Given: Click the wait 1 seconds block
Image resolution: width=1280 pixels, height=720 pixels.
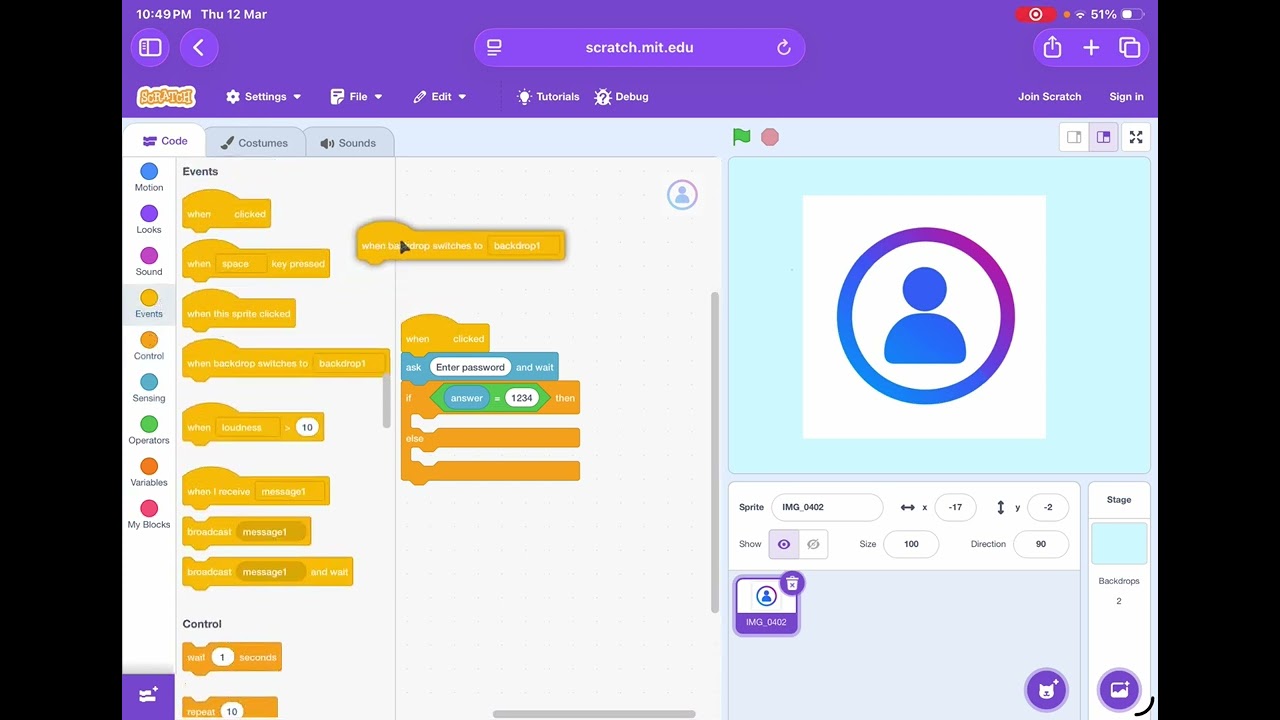Looking at the screenshot, I should click(231, 657).
